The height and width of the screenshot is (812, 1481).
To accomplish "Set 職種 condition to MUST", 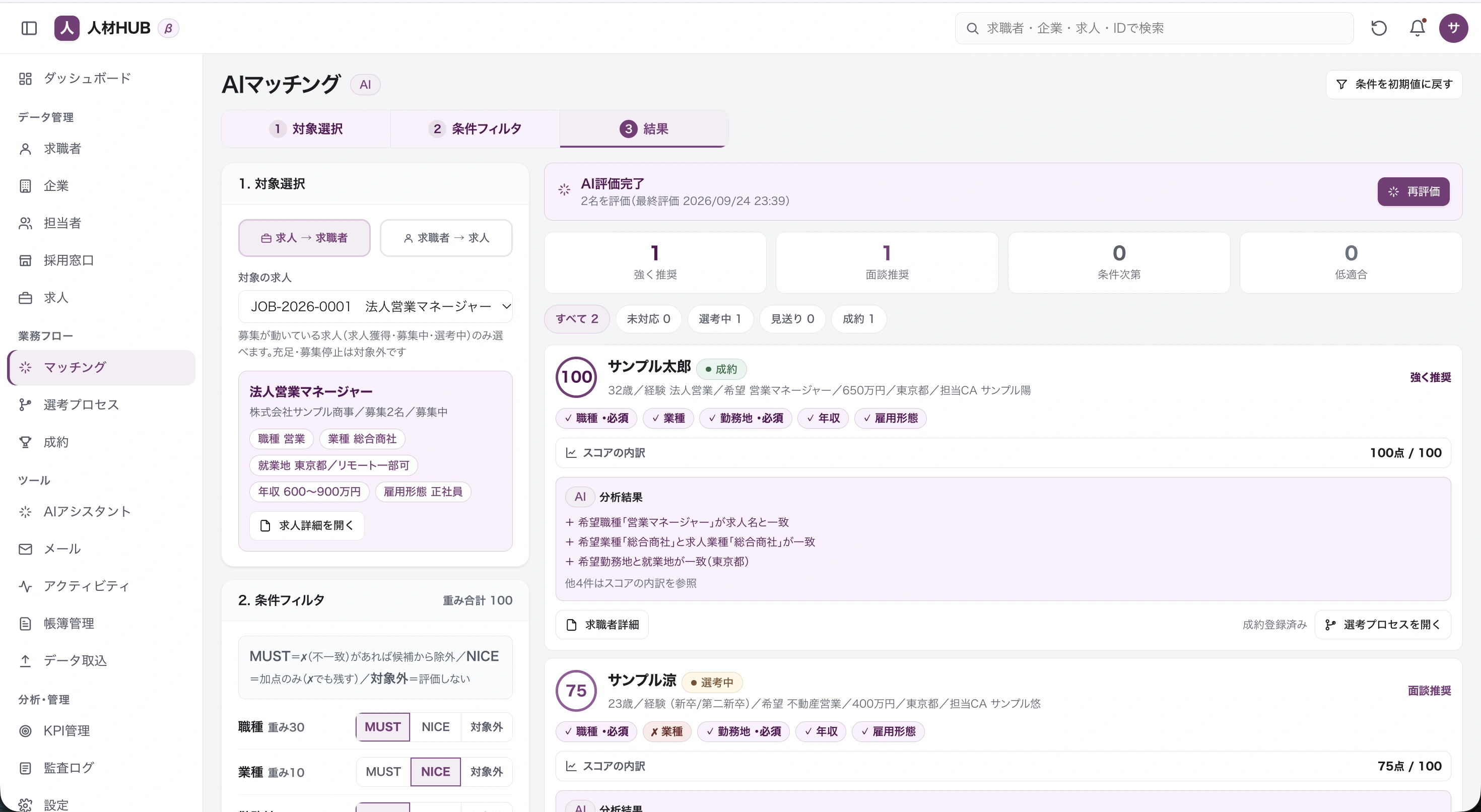I will pyautogui.click(x=382, y=727).
